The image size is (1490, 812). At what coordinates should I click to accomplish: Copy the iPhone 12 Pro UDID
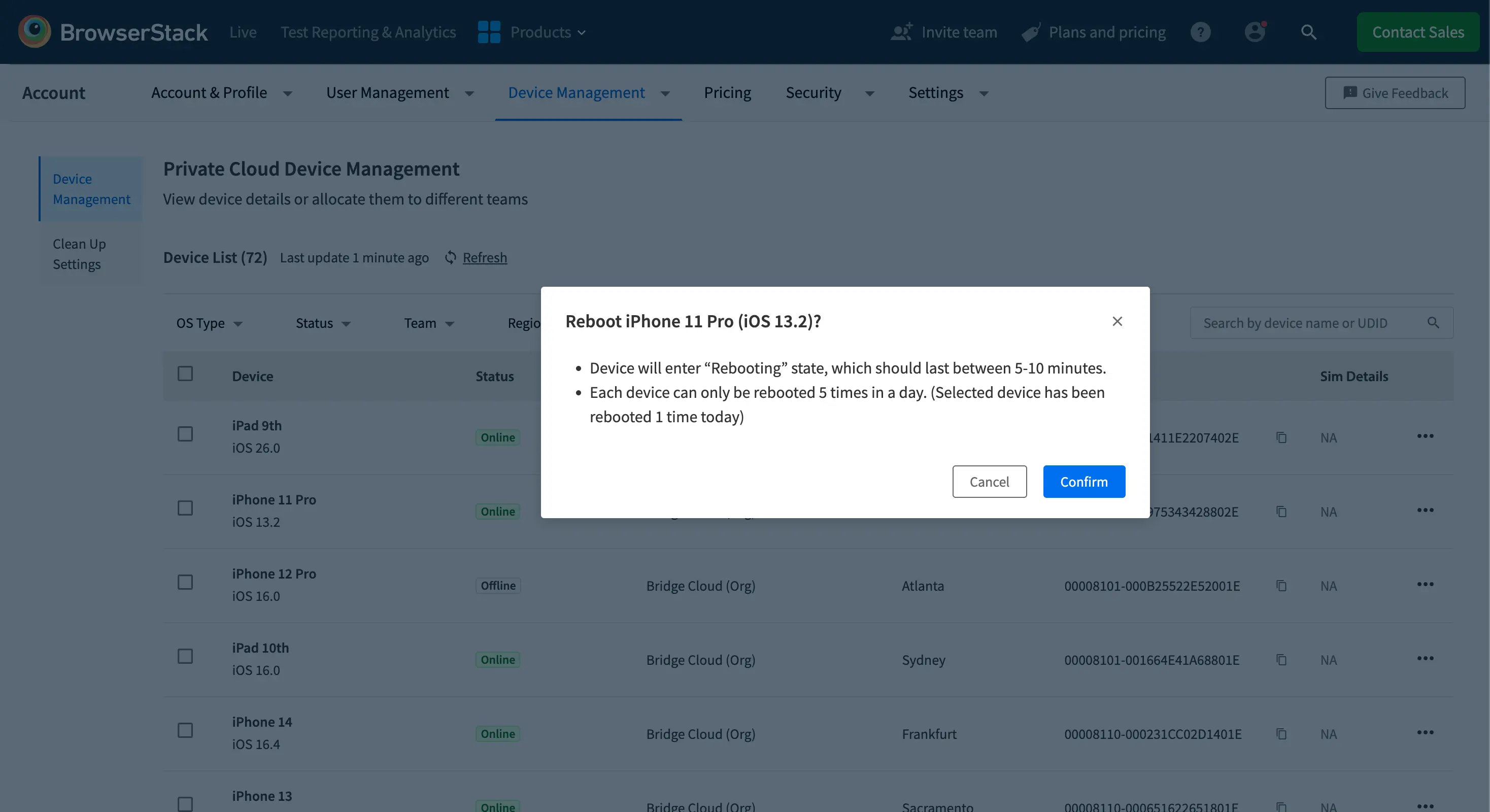point(1281,586)
